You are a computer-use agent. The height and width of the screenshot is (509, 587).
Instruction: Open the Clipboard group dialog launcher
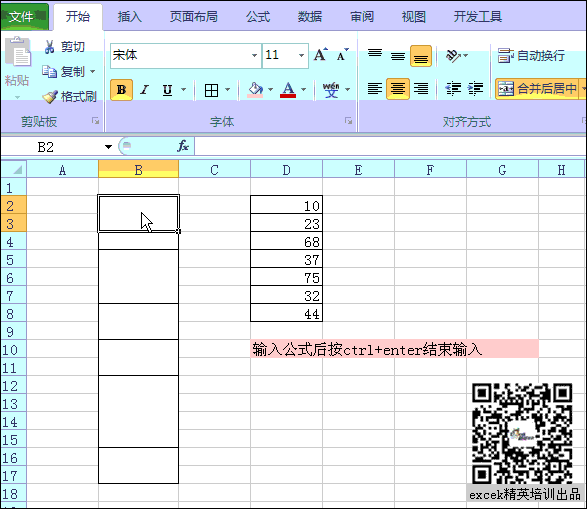pyautogui.click(x=95, y=121)
